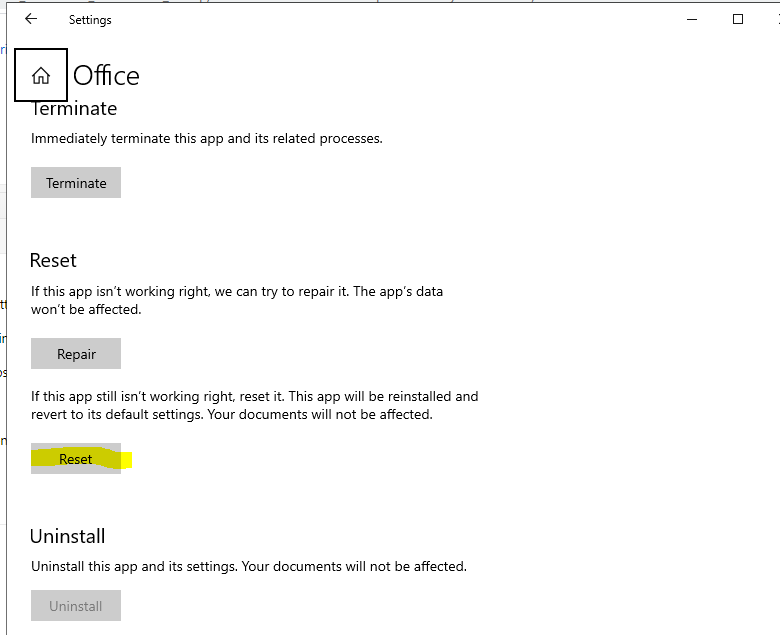Maximize the Settings window
Viewport: 780px width, 635px height.
738,19
